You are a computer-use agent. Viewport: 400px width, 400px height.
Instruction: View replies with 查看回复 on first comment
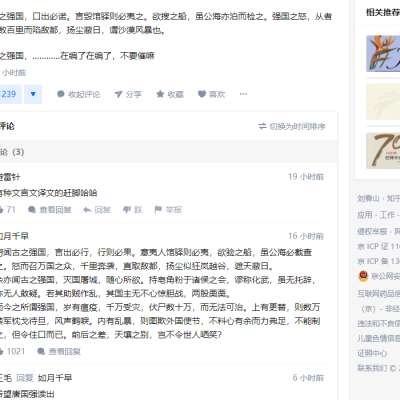[x=50, y=210]
